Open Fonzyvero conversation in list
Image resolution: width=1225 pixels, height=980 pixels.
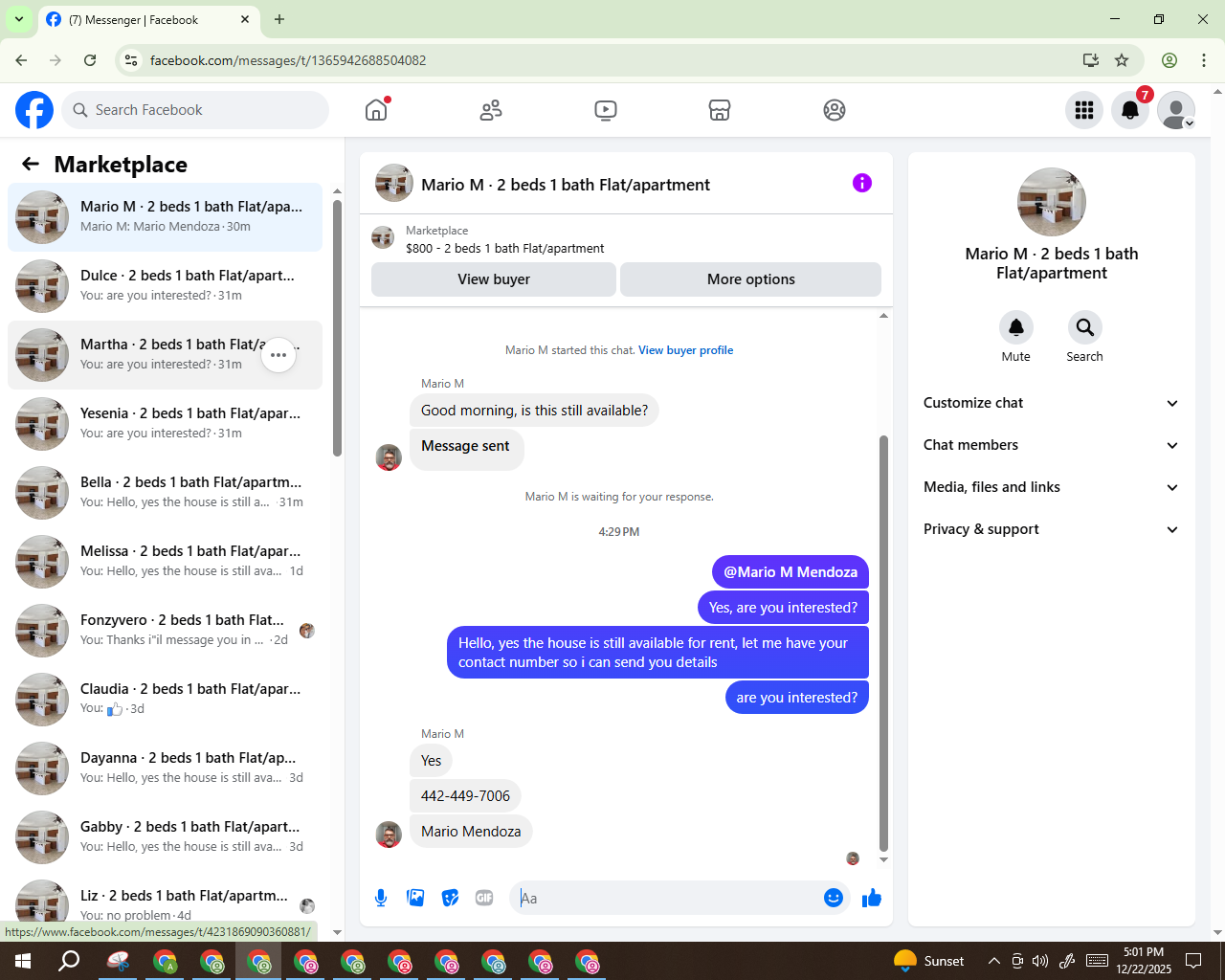click(x=166, y=631)
